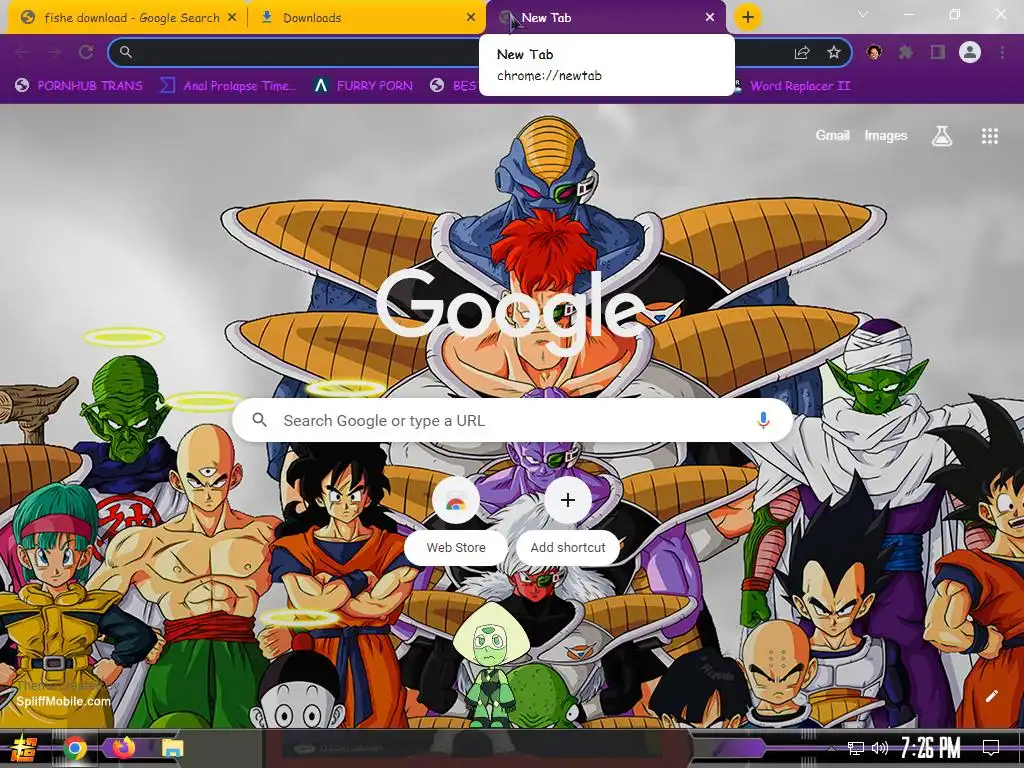1024x768 pixels.
Task: Open the SpliffMobile.com theme credit link
Action: (x=63, y=701)
